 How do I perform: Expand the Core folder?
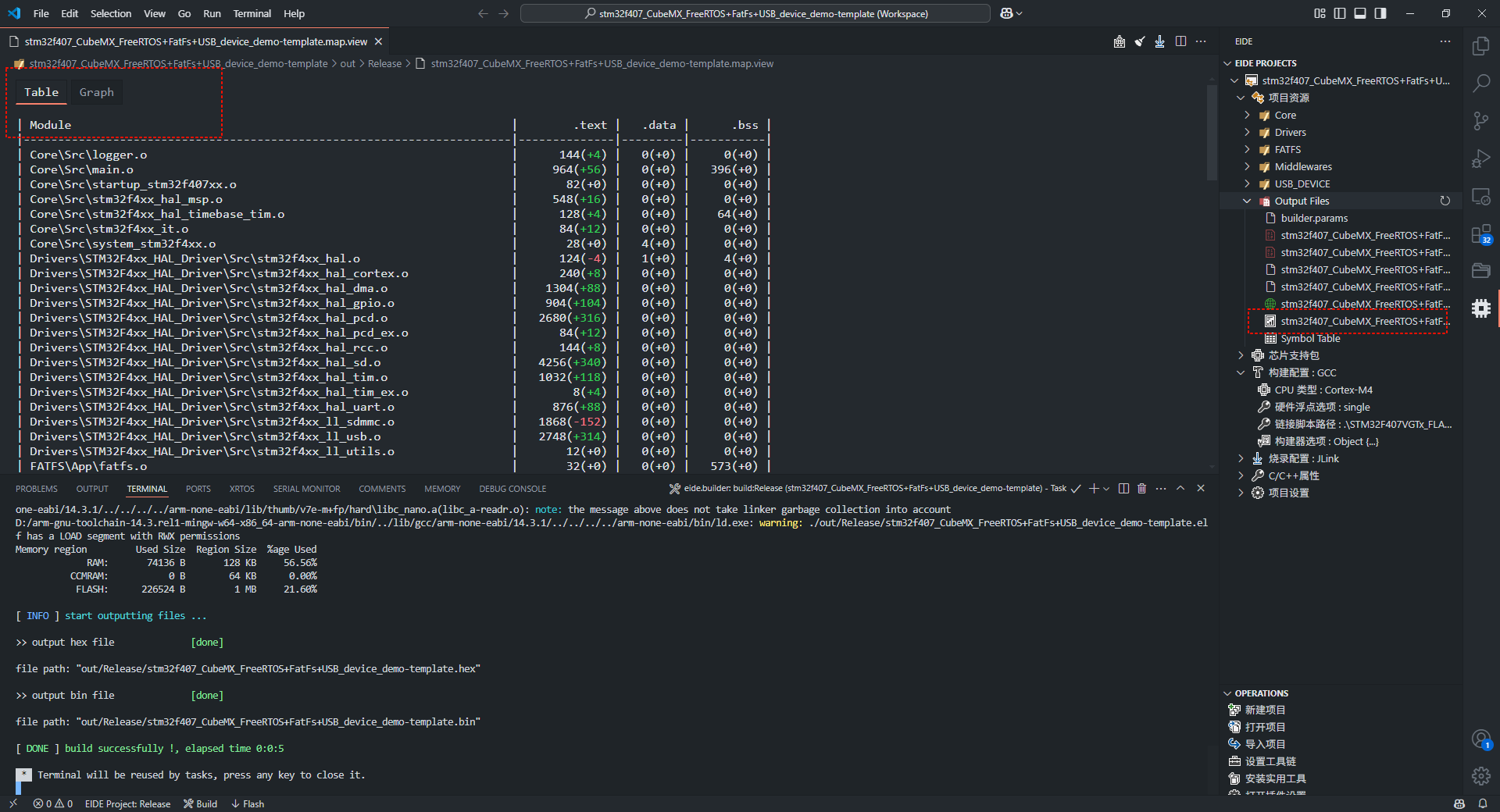[x=1247, y=115]
